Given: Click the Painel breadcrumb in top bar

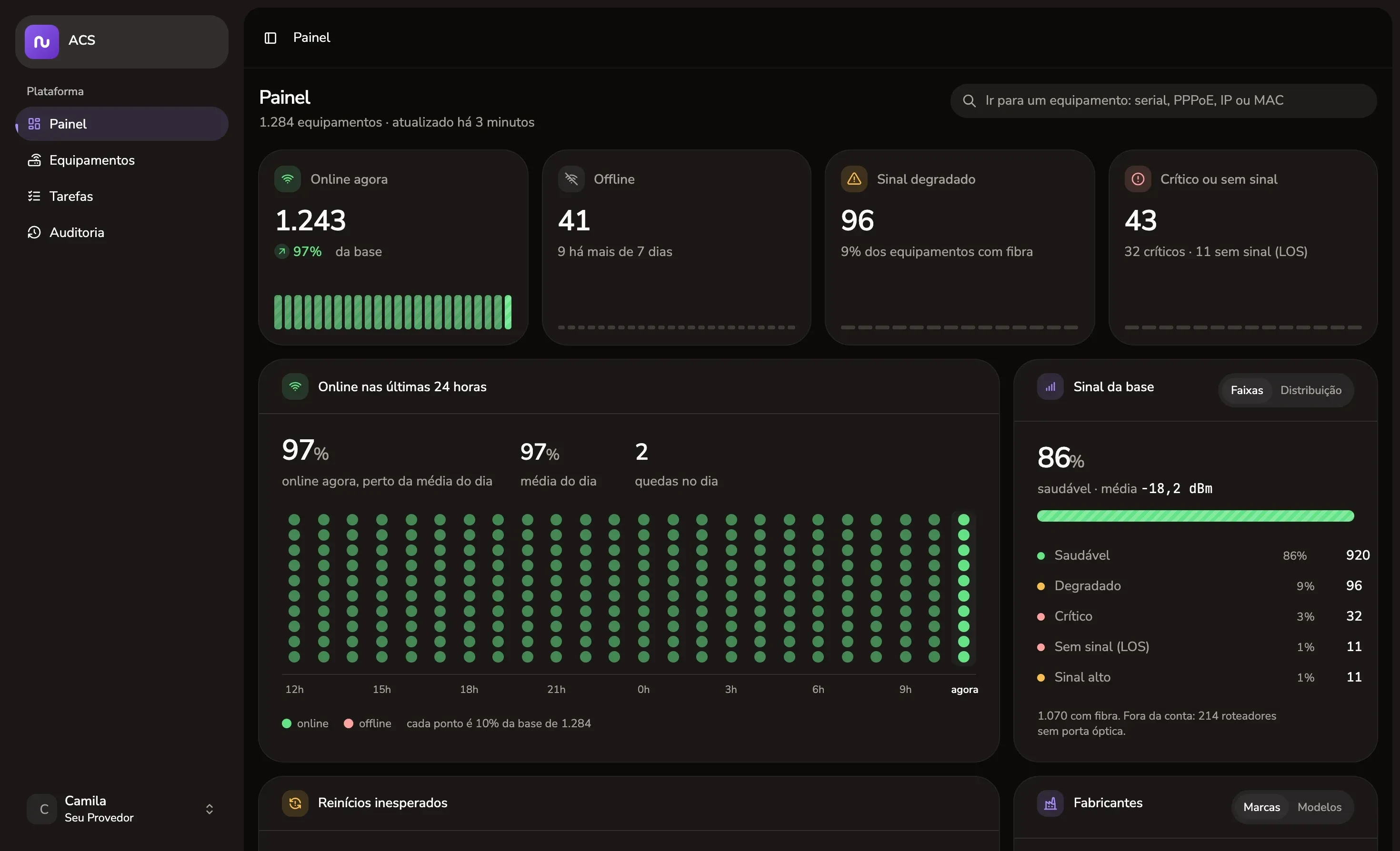Looking at the screenshot, I should click(311, 38).
